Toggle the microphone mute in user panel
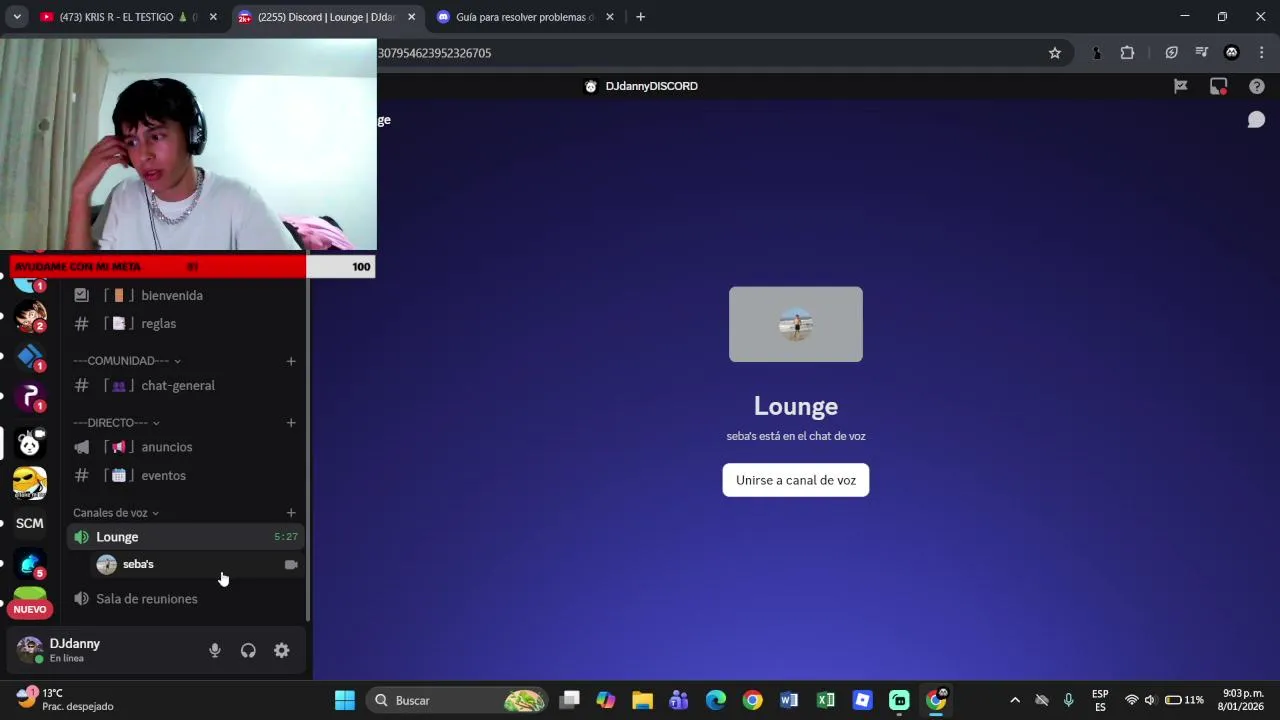Image resolution: width=1280 pixels, height=720 pixels. (214, 651)
